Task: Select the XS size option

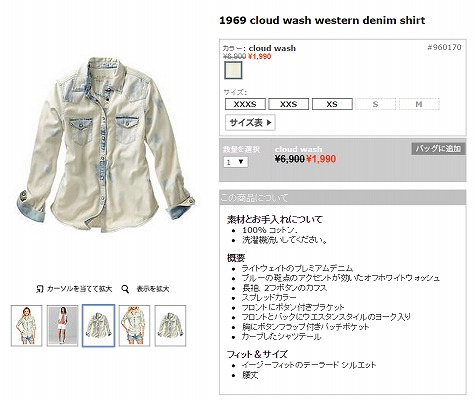Action: point(332,104)
